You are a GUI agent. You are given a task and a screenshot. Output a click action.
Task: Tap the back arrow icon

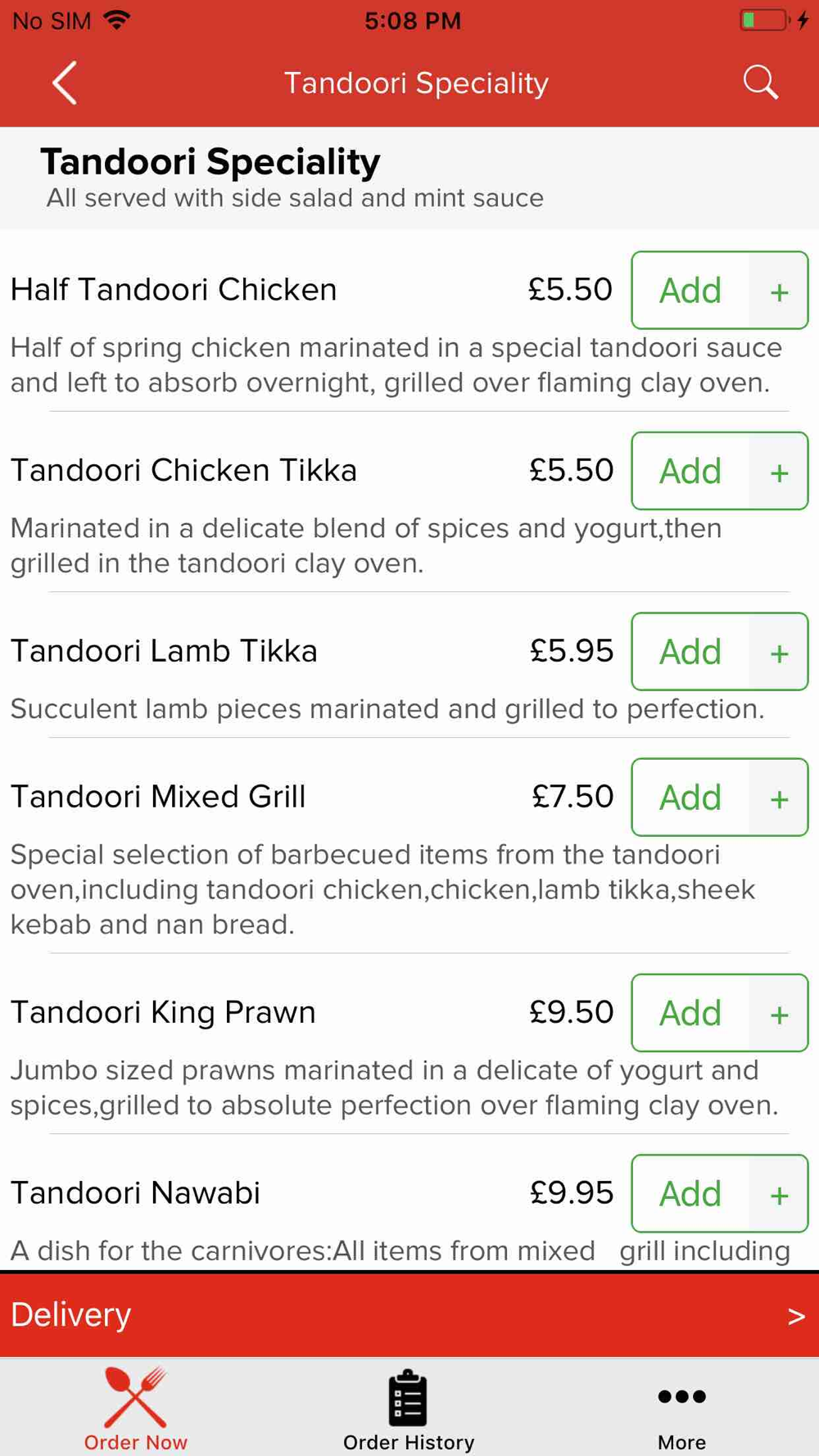click(x=65, y=83)
